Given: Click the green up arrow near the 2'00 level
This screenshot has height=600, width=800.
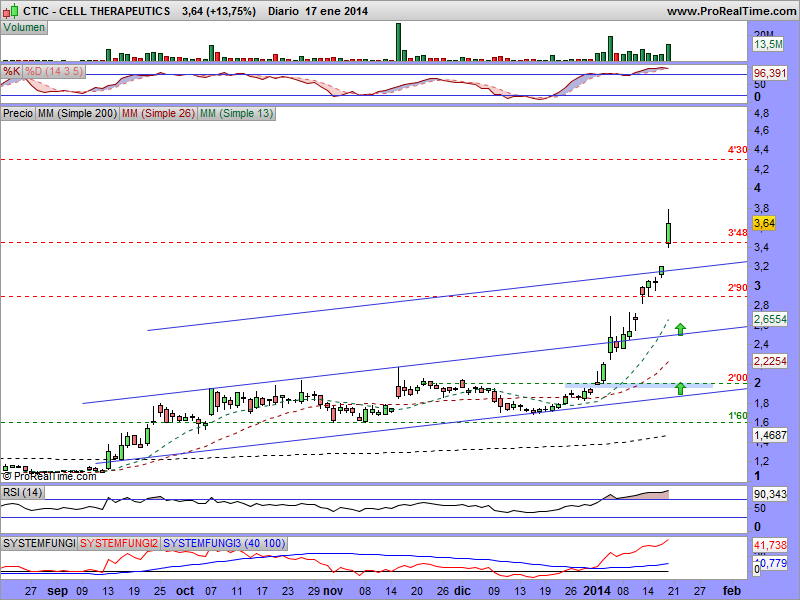Looking at the screenshot, I should [680, 388].
